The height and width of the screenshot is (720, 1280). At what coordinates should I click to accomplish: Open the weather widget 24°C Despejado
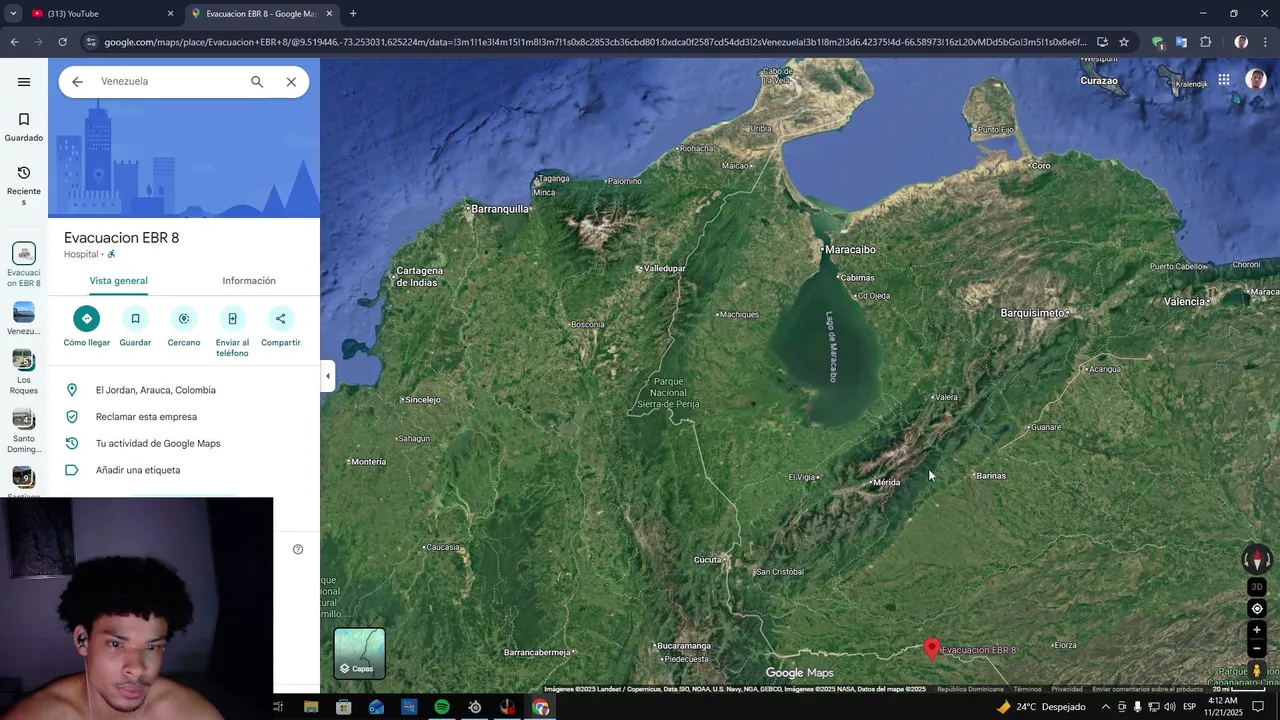(1040, 707)
